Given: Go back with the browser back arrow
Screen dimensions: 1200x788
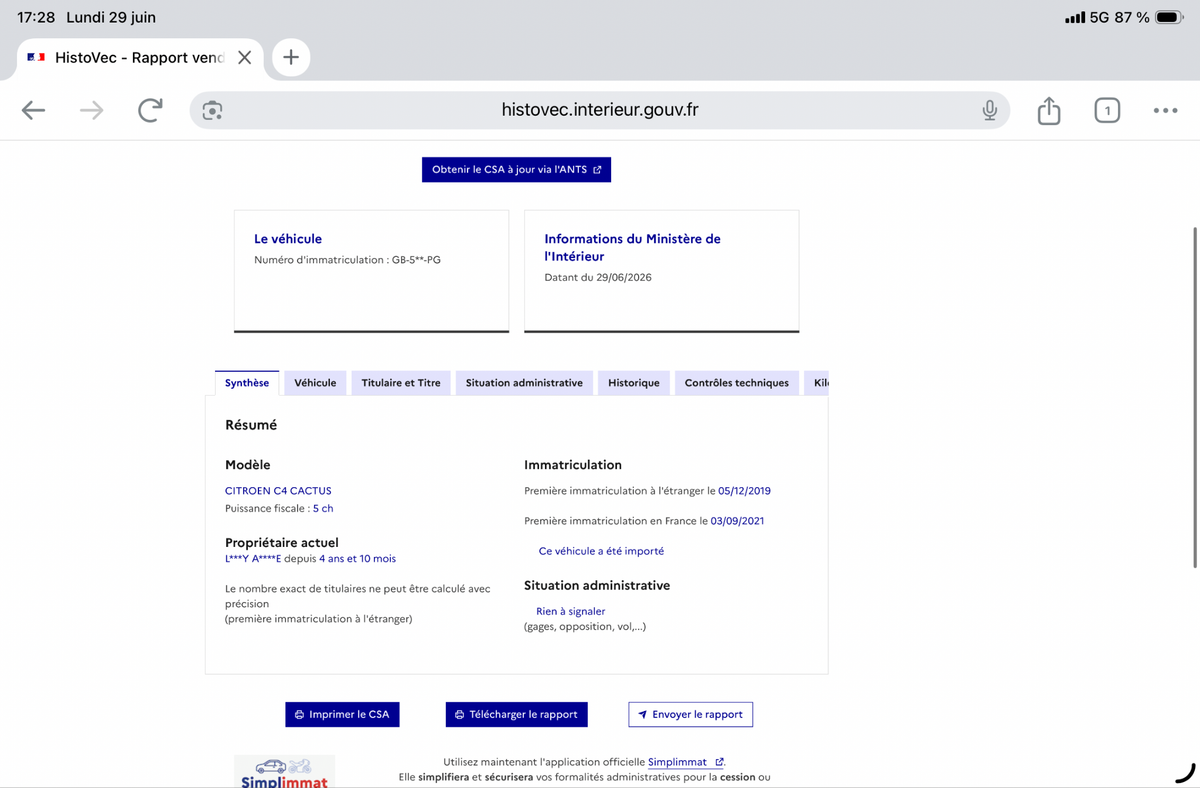Looking at the screenshot, I should pos(34,110).
